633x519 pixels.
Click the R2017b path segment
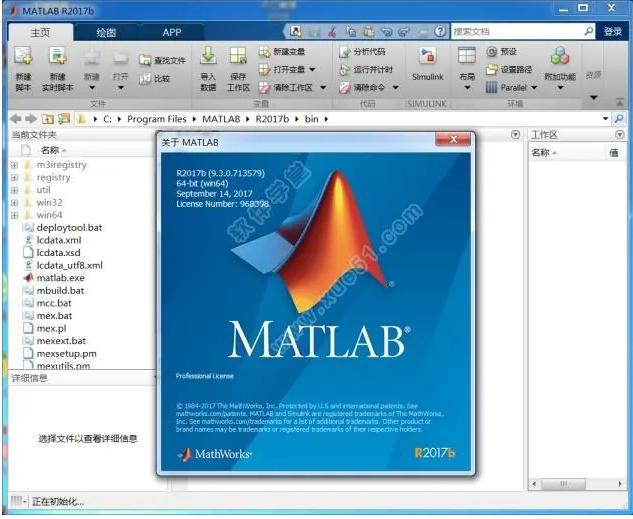tap(272, 119)
